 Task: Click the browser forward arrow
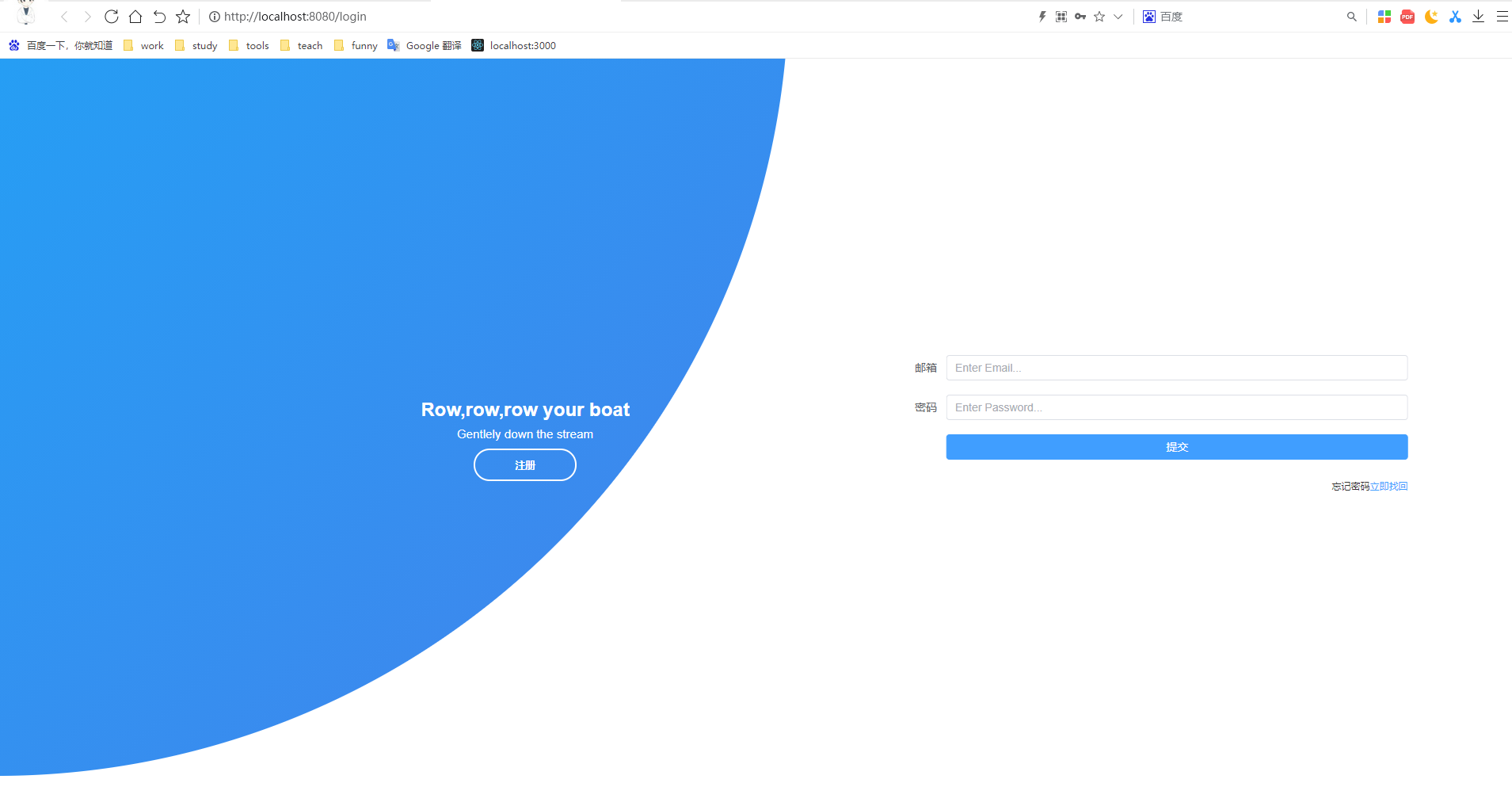pyautogui.click(x=87, y=17)
